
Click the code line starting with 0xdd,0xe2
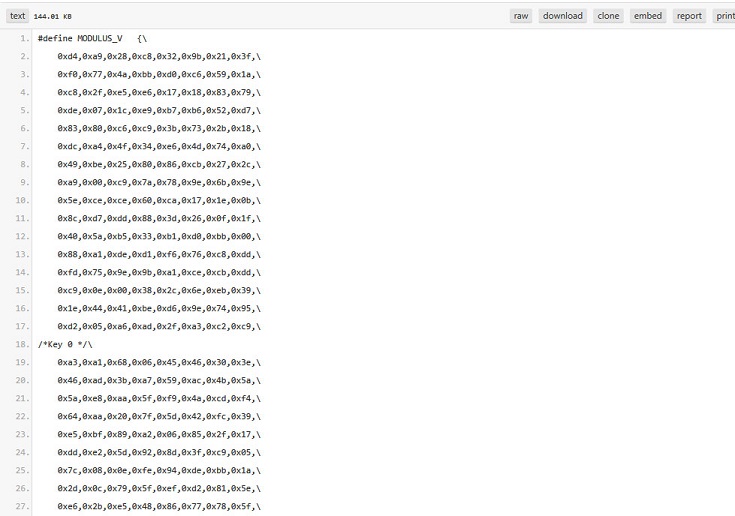(159, 452)
